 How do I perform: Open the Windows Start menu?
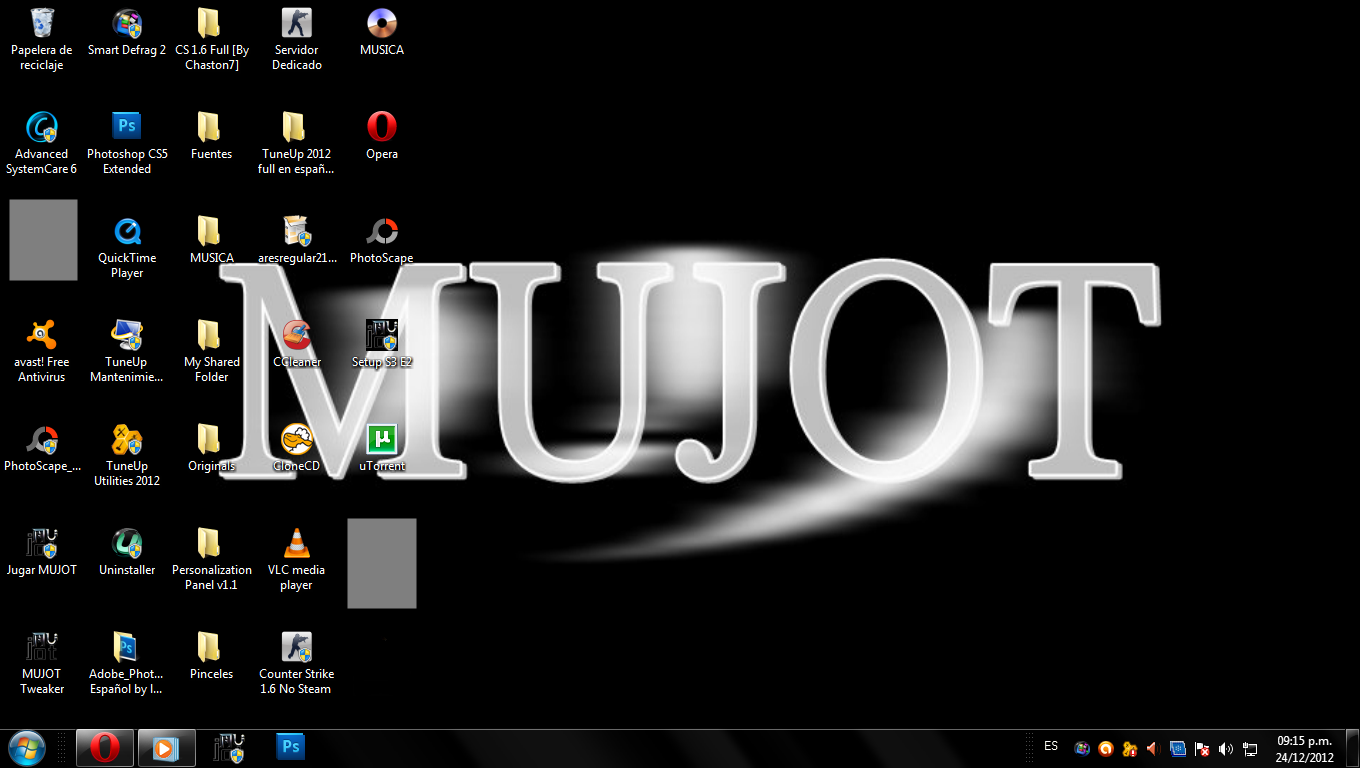[27, 747]
